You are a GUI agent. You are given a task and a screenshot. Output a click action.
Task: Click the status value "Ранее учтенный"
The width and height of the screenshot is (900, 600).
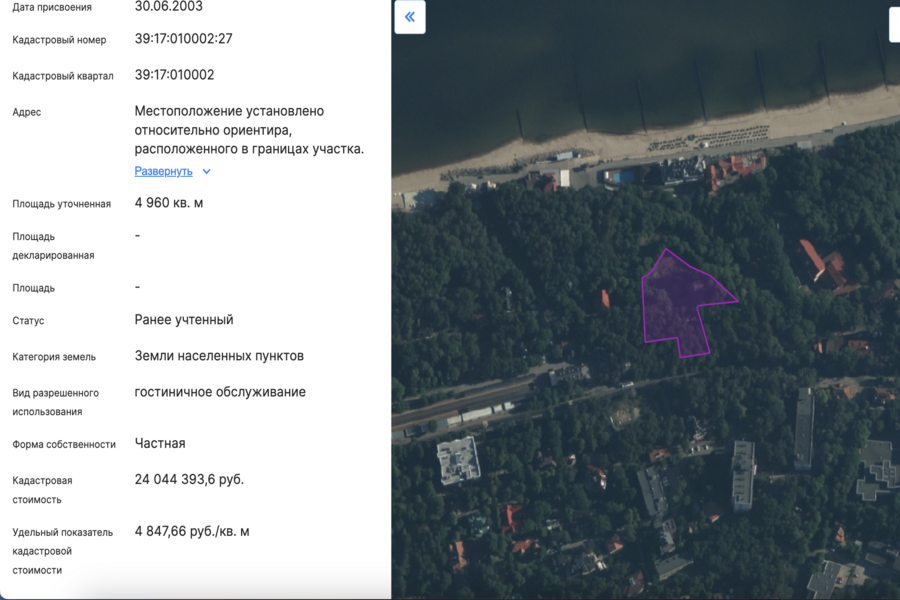point(184,320)
